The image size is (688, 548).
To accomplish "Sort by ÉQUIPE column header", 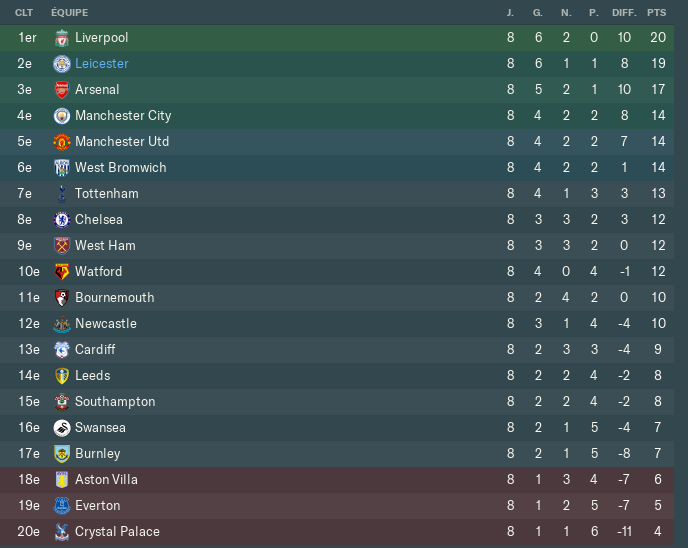I will pos(69,13).
